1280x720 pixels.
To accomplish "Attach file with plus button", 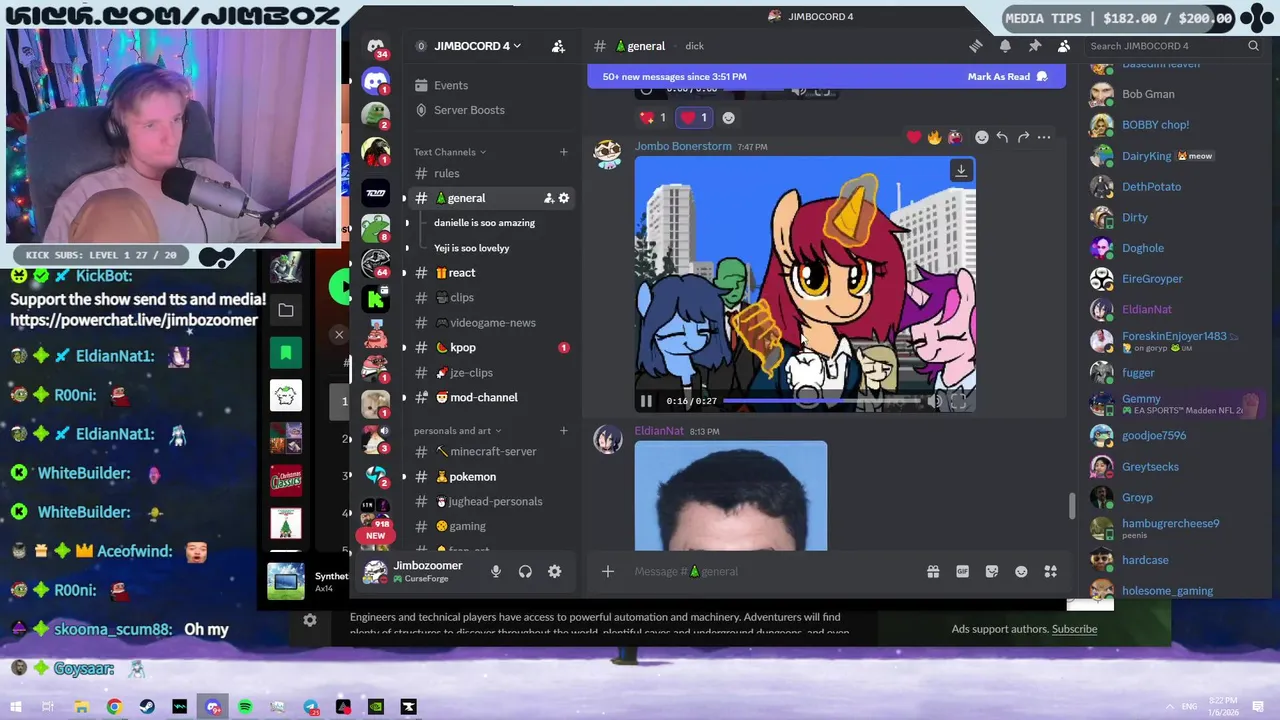I will point(607,571).
